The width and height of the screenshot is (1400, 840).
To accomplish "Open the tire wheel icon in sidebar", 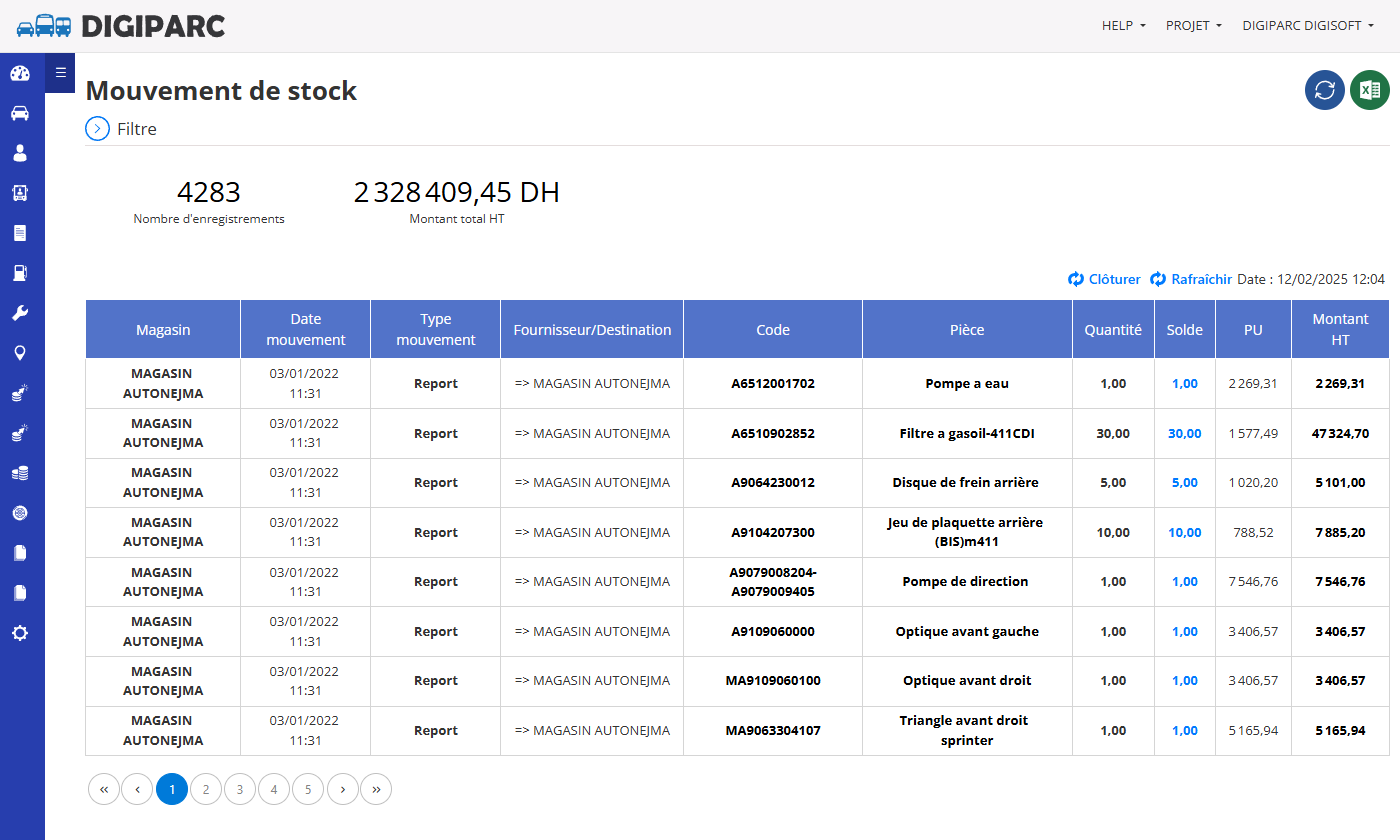I will tap(20, 513).
